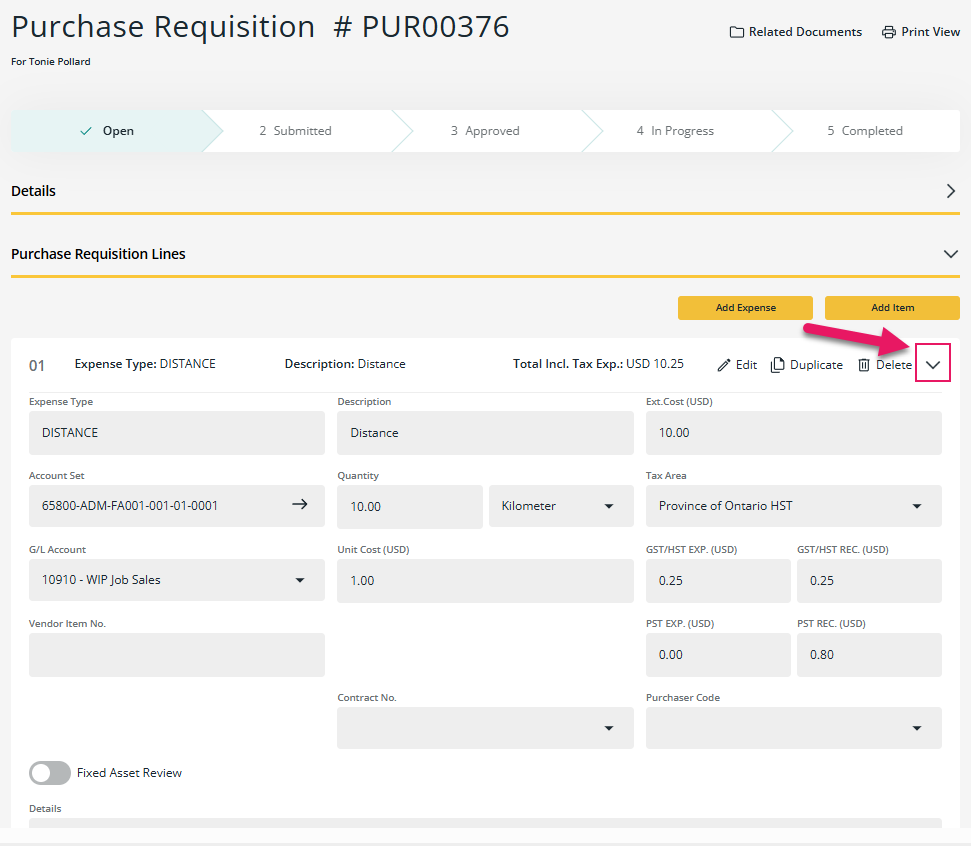
Task: Open the Contract No. dropdown
Action: pos(485,728)
